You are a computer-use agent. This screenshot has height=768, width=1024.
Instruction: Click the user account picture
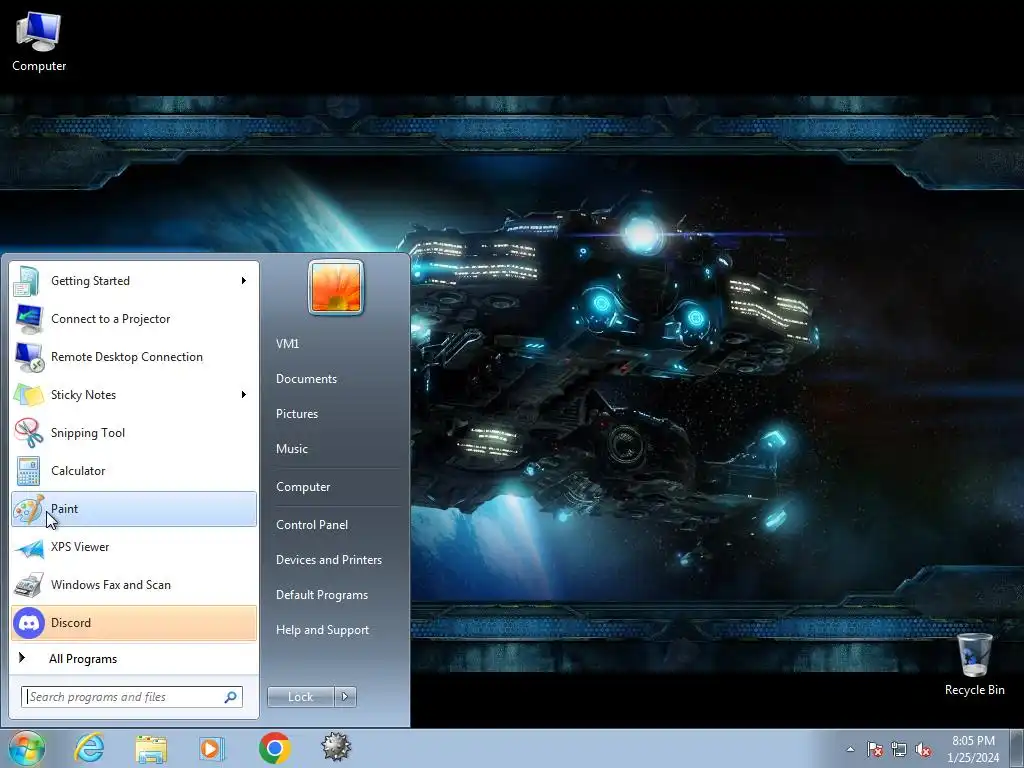pyautogui.click(x=336, y=287)
